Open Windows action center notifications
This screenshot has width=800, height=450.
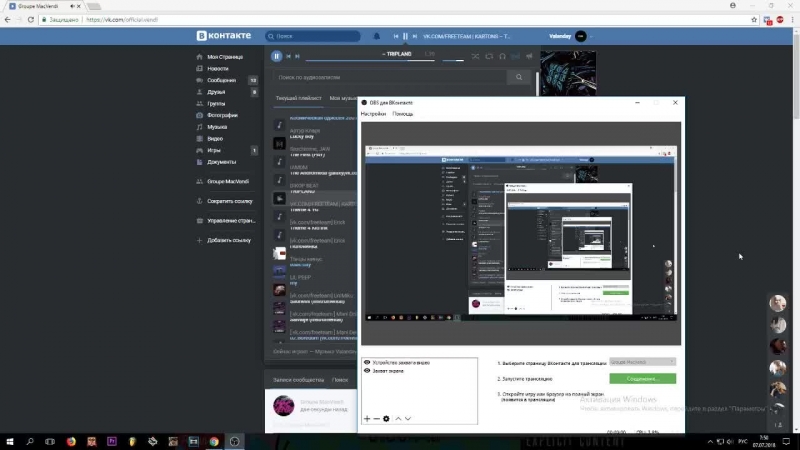[786, 441]
